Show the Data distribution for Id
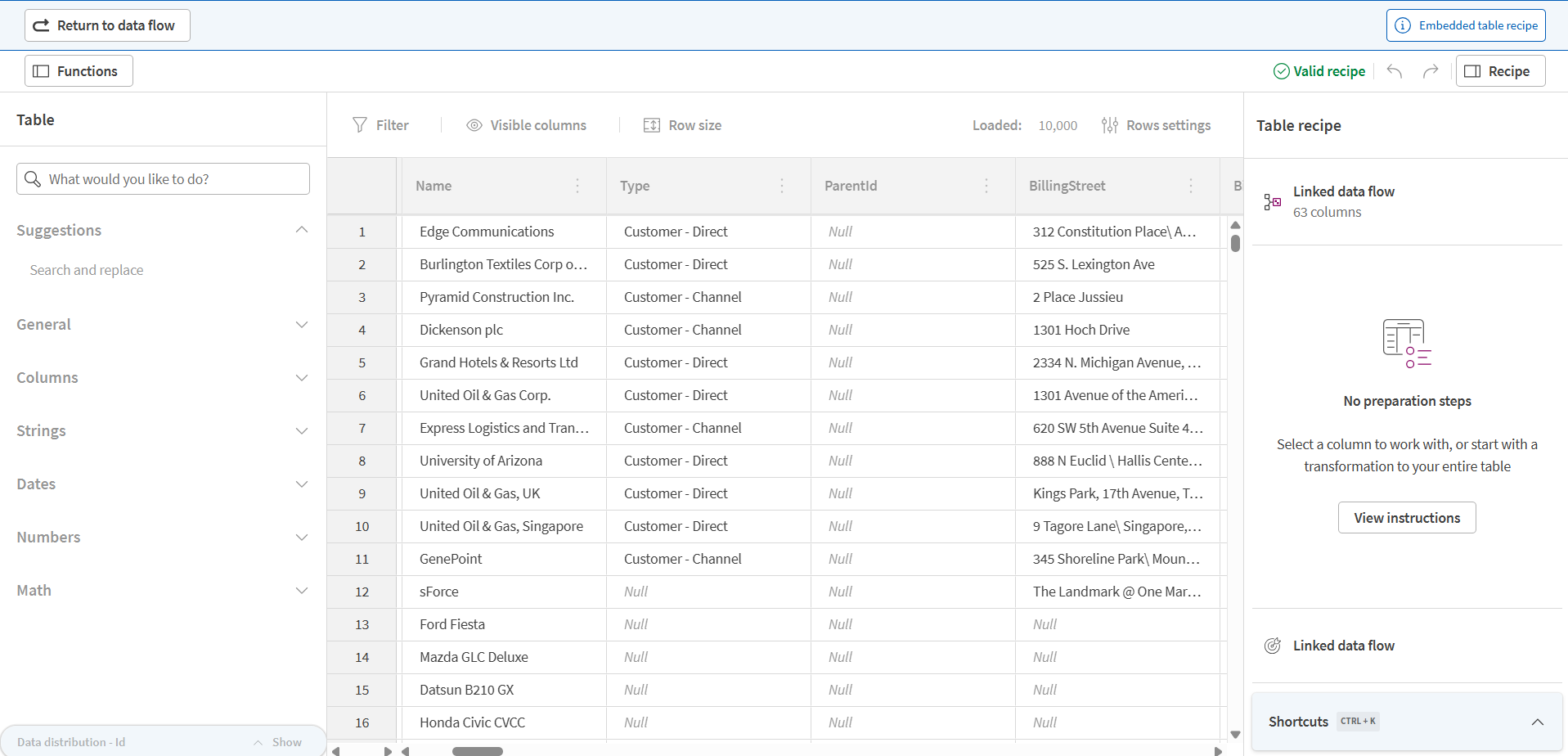This screenshot has width=1568, height=756. tap(285, 741)
